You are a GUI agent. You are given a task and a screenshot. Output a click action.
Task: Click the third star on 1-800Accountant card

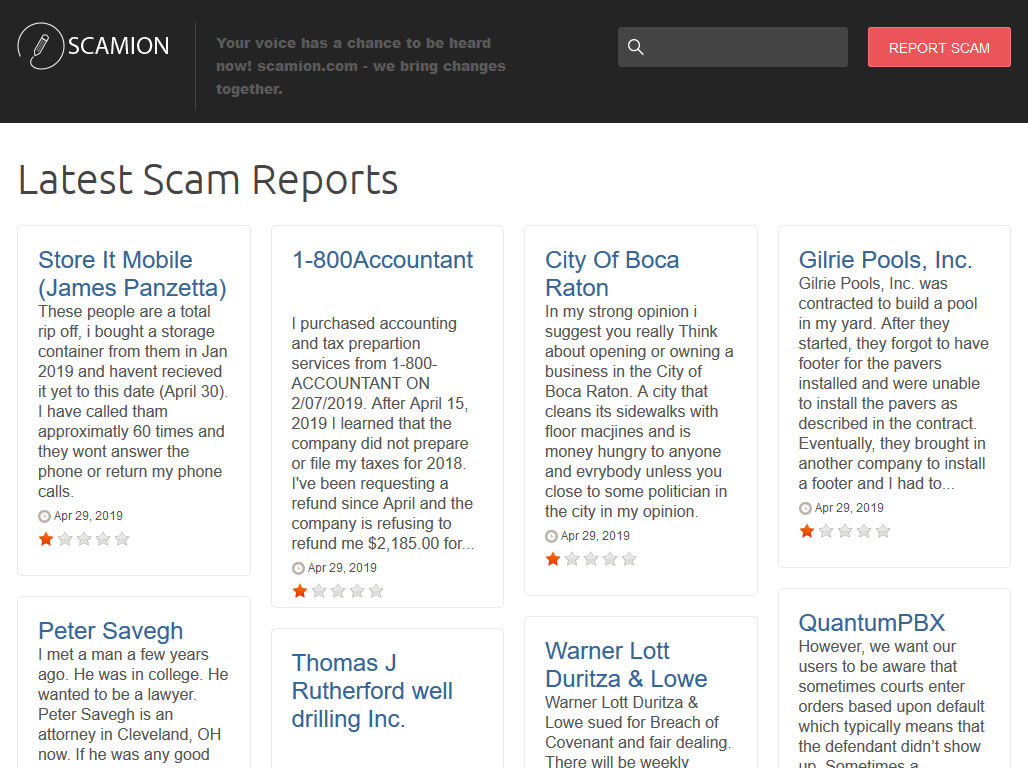coord(338,591)
